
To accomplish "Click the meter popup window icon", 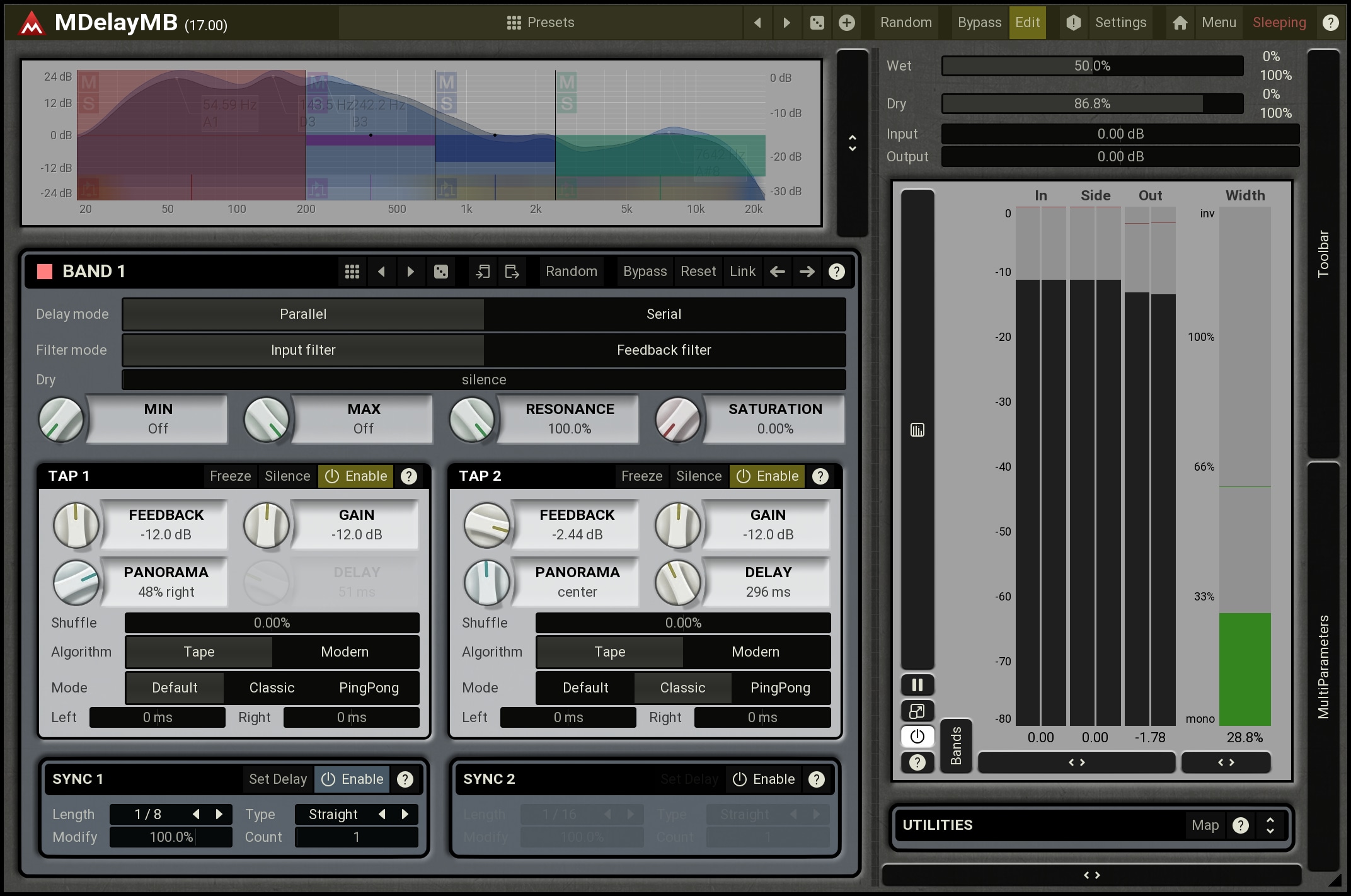I will (917, 711).
